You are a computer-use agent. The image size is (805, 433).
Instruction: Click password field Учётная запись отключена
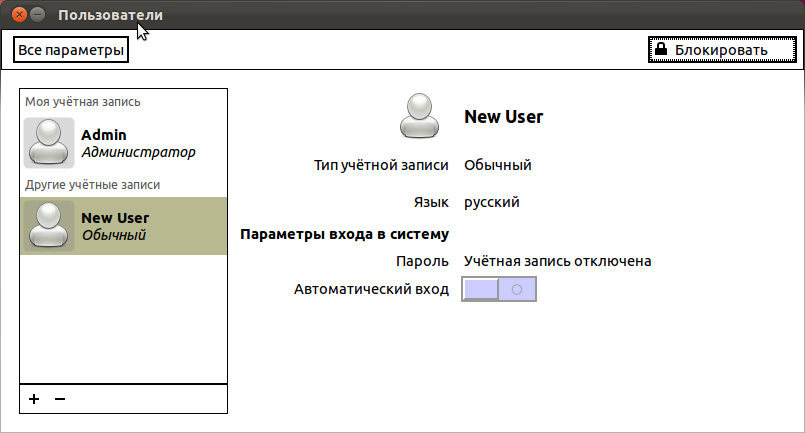(x=558, y=261)
